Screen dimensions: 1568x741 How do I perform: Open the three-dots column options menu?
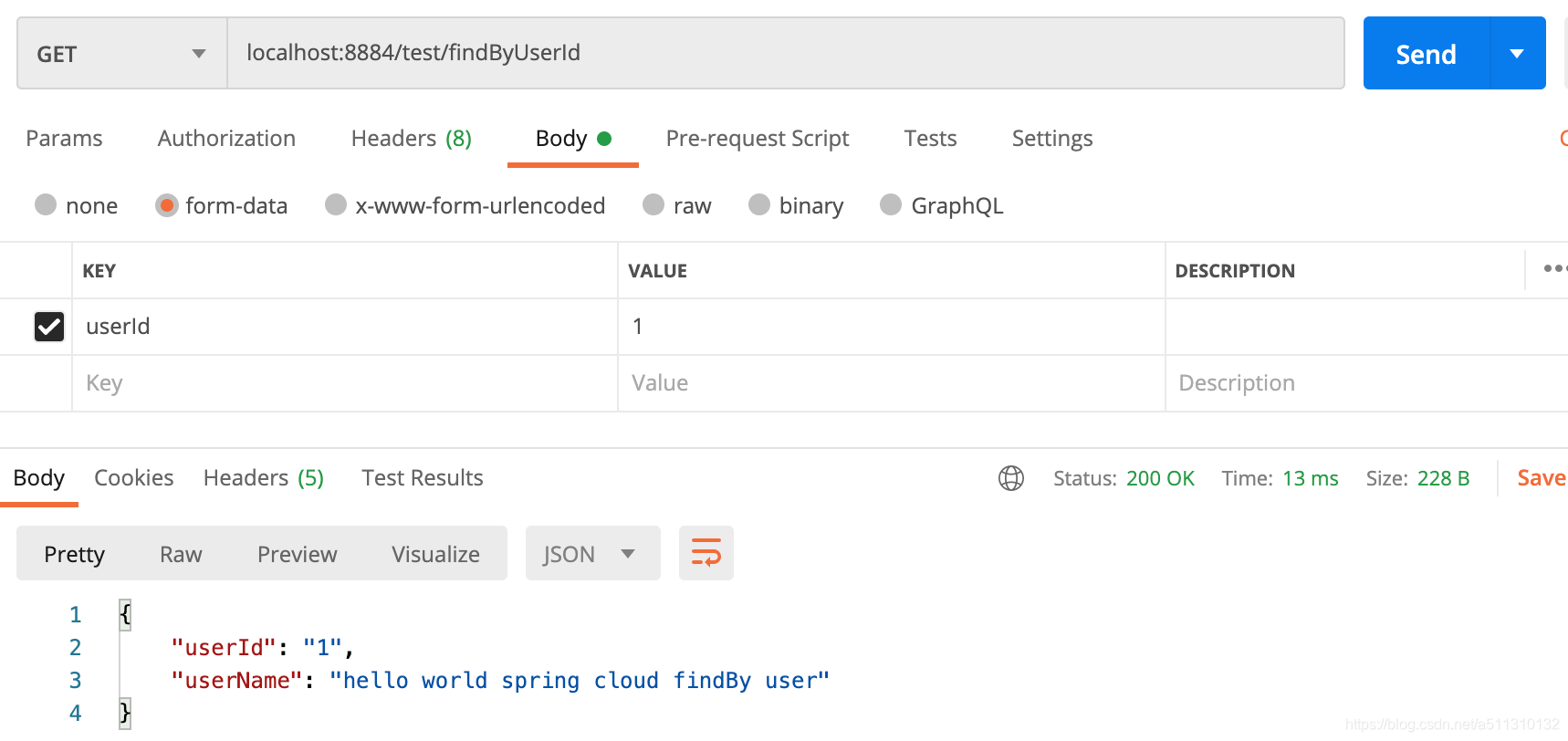click(1555, 268)
